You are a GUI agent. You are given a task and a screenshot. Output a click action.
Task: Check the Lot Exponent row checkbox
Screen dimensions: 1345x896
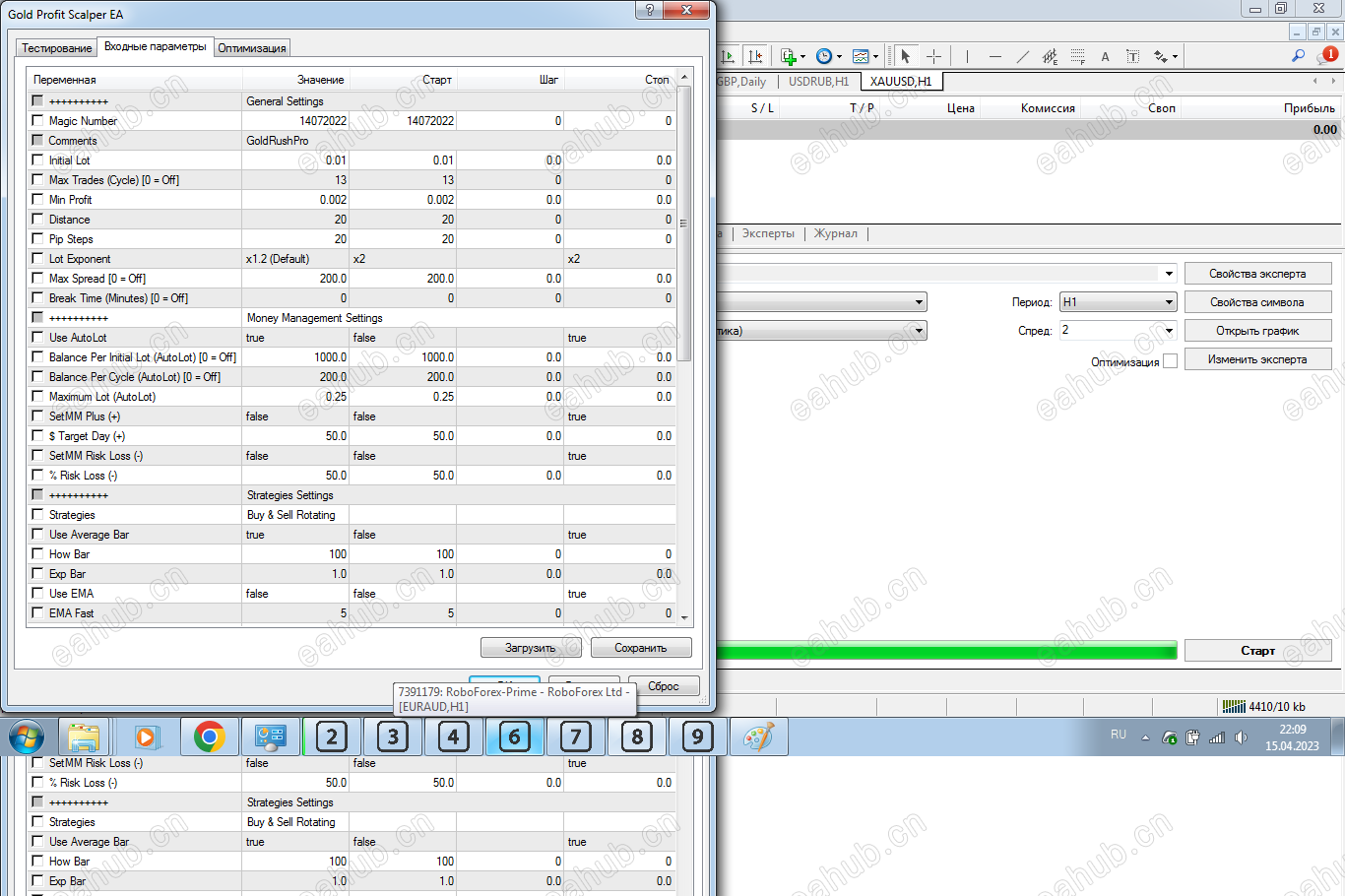point(37,258)
